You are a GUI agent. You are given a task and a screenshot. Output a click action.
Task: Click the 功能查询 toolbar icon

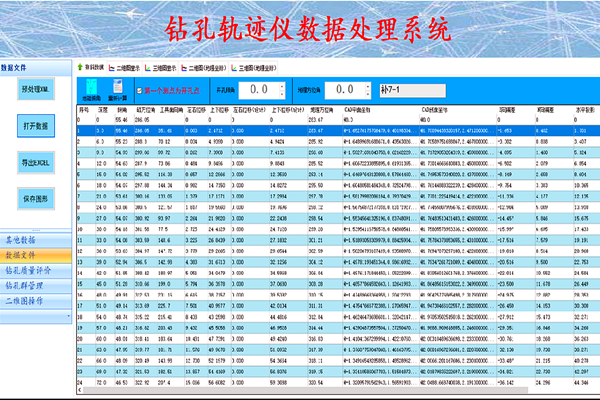coord(87,91)
